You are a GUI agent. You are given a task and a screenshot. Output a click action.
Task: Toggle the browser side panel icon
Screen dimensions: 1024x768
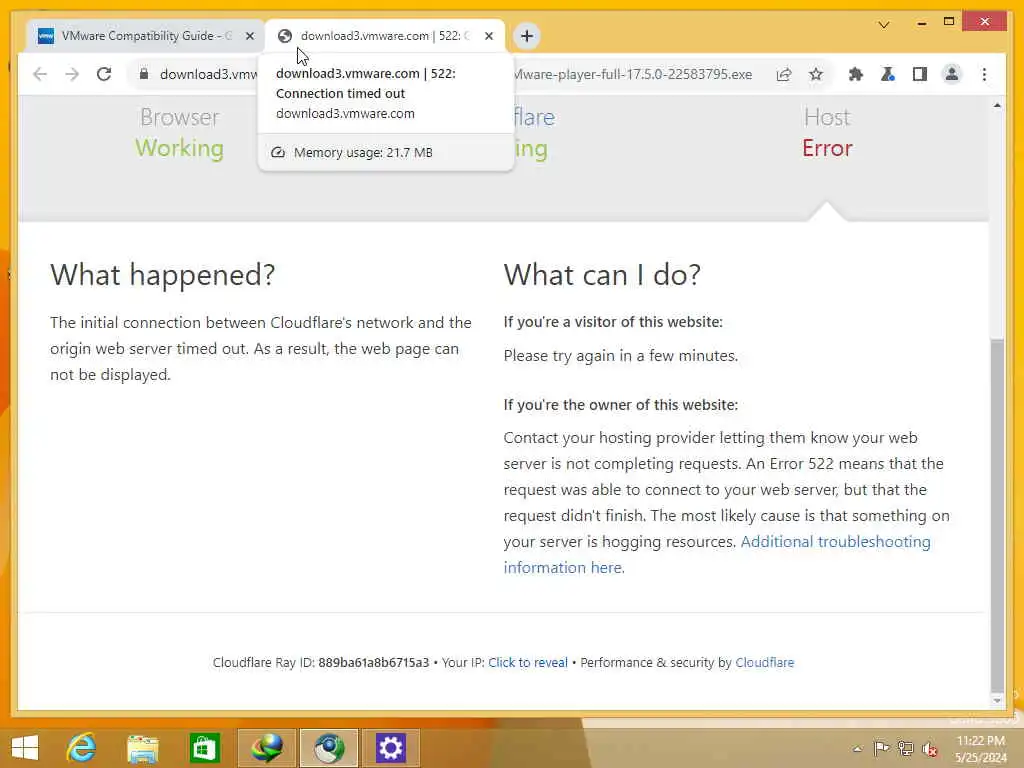[x=920, y=74]
